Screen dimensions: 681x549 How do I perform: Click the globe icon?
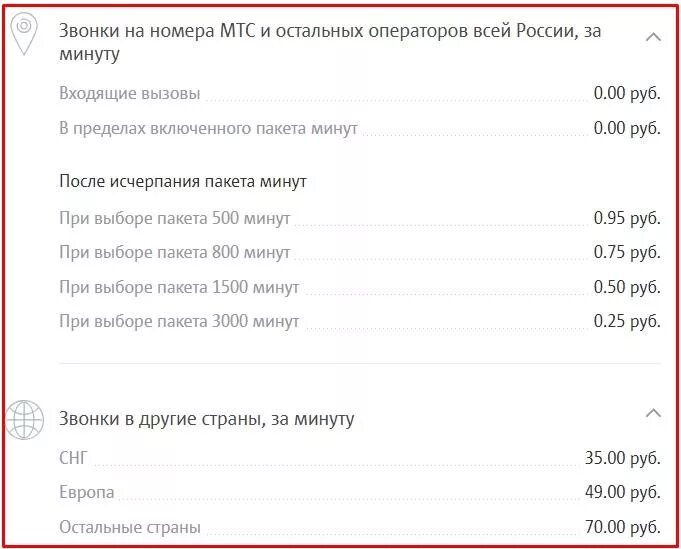point(25,419)
